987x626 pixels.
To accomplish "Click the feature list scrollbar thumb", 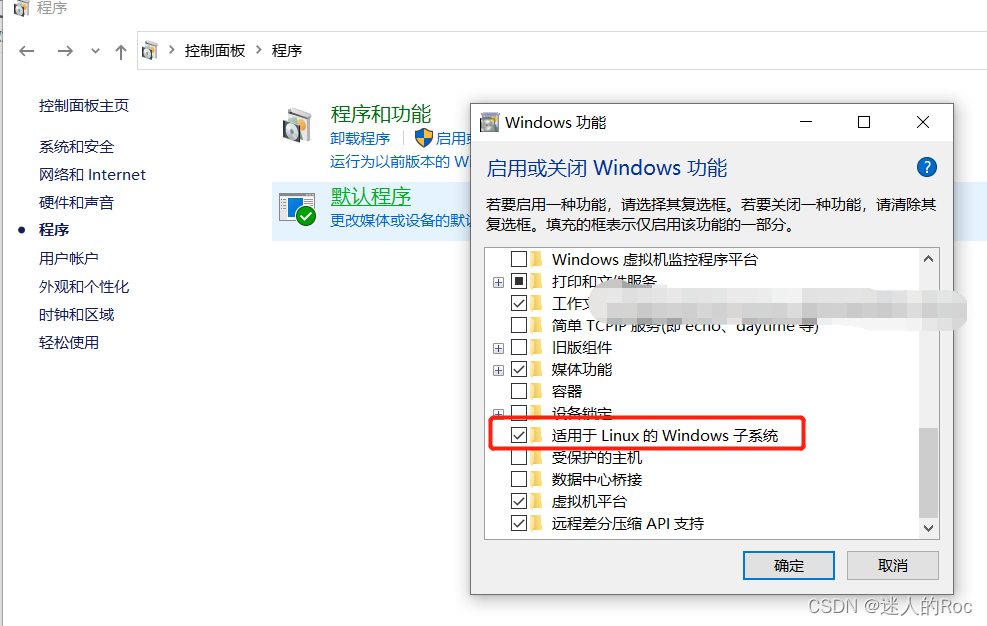I will click(928, 472).
